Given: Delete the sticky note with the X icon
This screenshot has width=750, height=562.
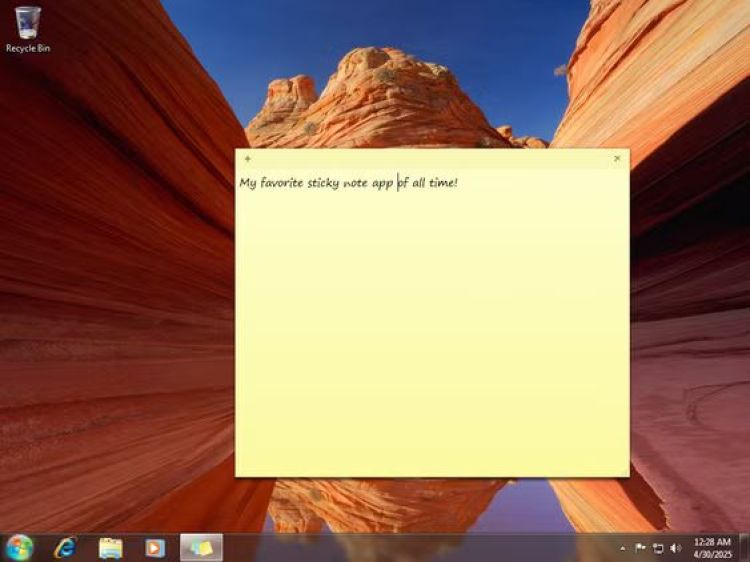Looking at the screenshot, I should pyautogui.click(x=617, y=158).
